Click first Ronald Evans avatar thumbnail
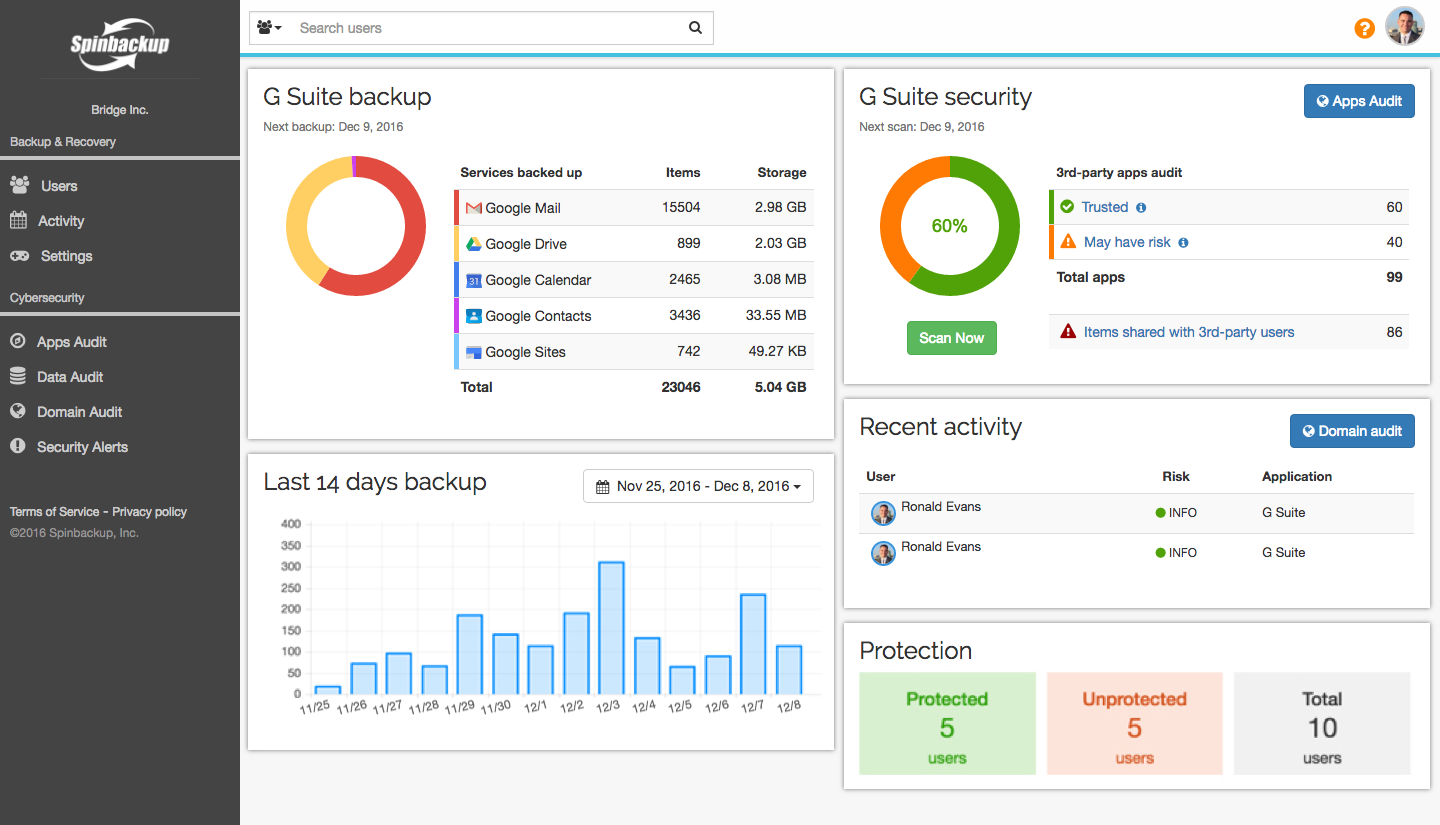Screen dimensions: 1440x825 tap(883, 513)
